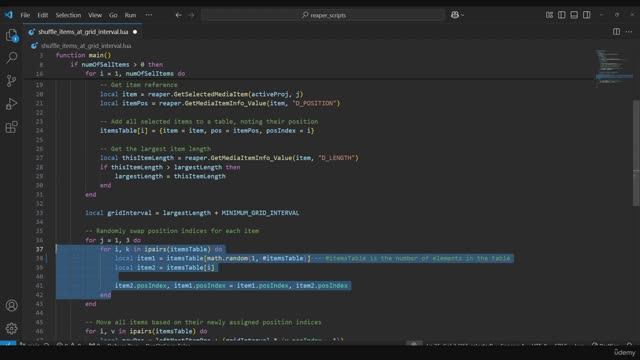Open Customize Layout icon in title bar
This screenshot has width=640, height=360.
click(x=549, y=15)
